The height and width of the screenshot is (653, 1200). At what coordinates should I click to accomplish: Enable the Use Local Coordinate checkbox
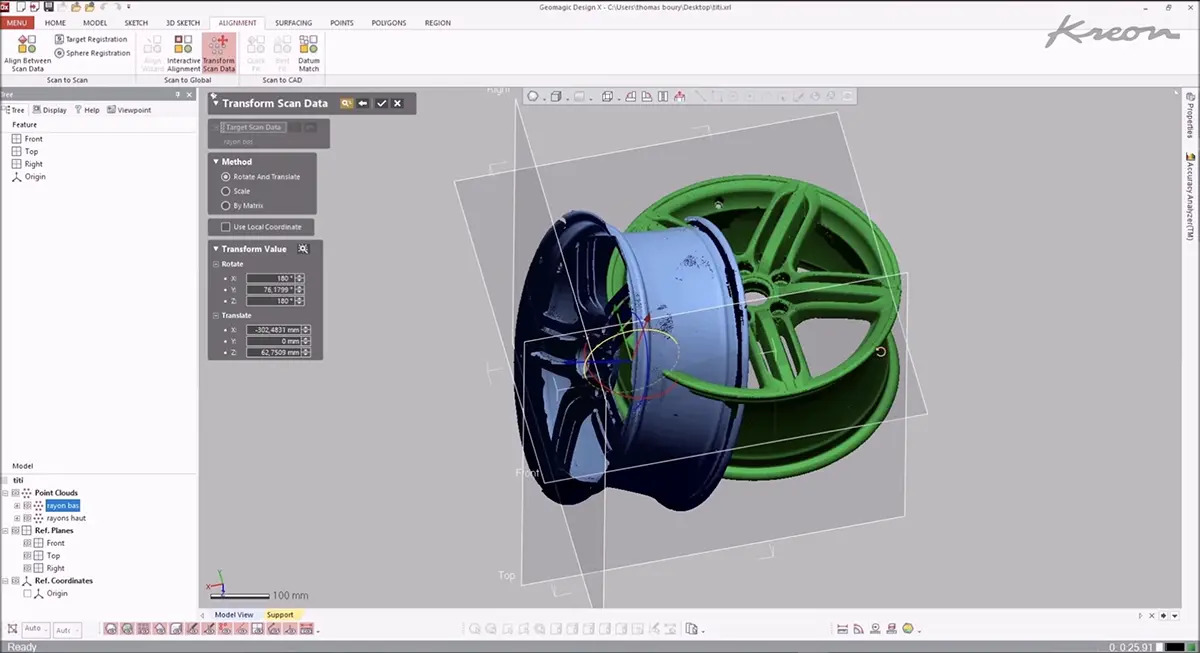pyautogui.click(x=225, y=227)
